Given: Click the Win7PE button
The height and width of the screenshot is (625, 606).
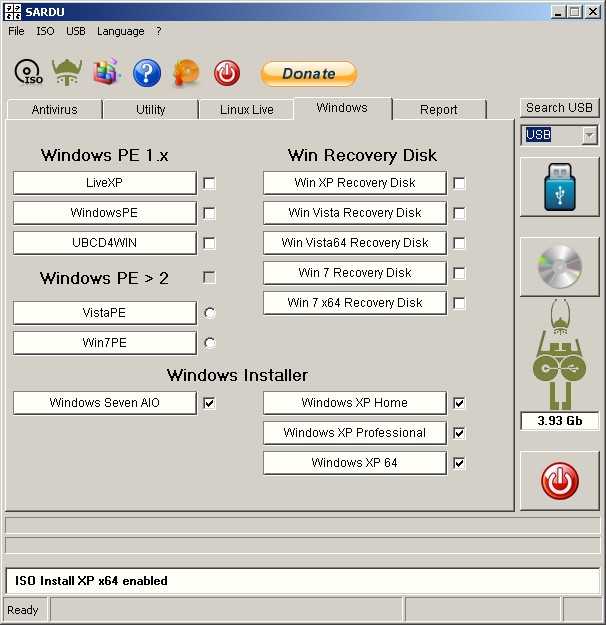Looking at the screenshot, I should pyautogui.click(x=104, y=343).
